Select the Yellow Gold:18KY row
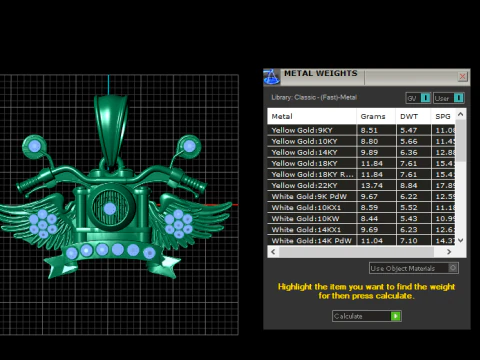This screenshot has width=480, height=360. point(361,163)
